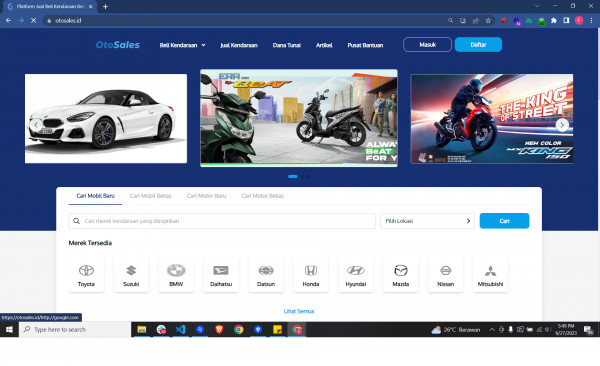Open a new browser tab
The height and width of the screenshot is (366, 600).
[x=105, y=7]
